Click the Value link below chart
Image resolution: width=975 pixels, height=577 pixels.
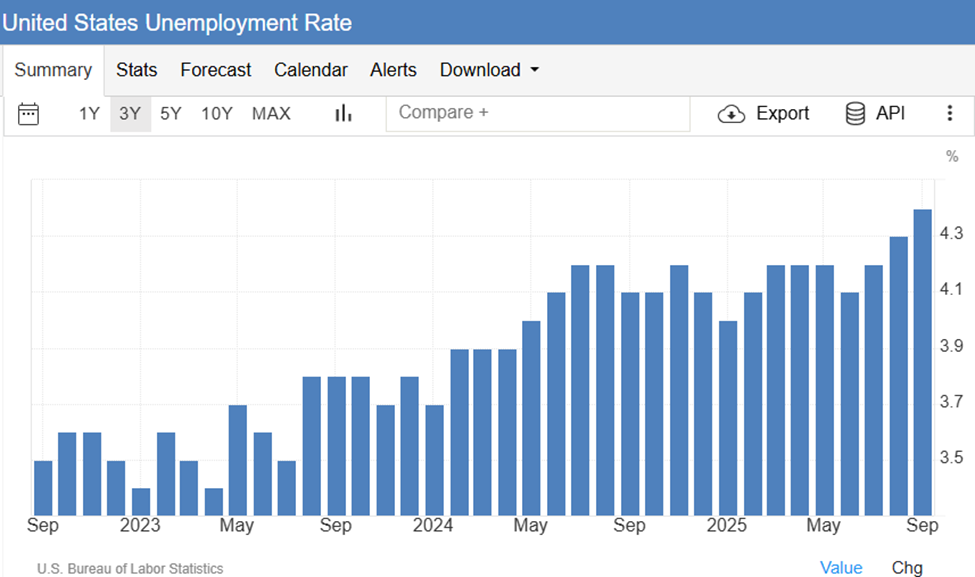841,568
